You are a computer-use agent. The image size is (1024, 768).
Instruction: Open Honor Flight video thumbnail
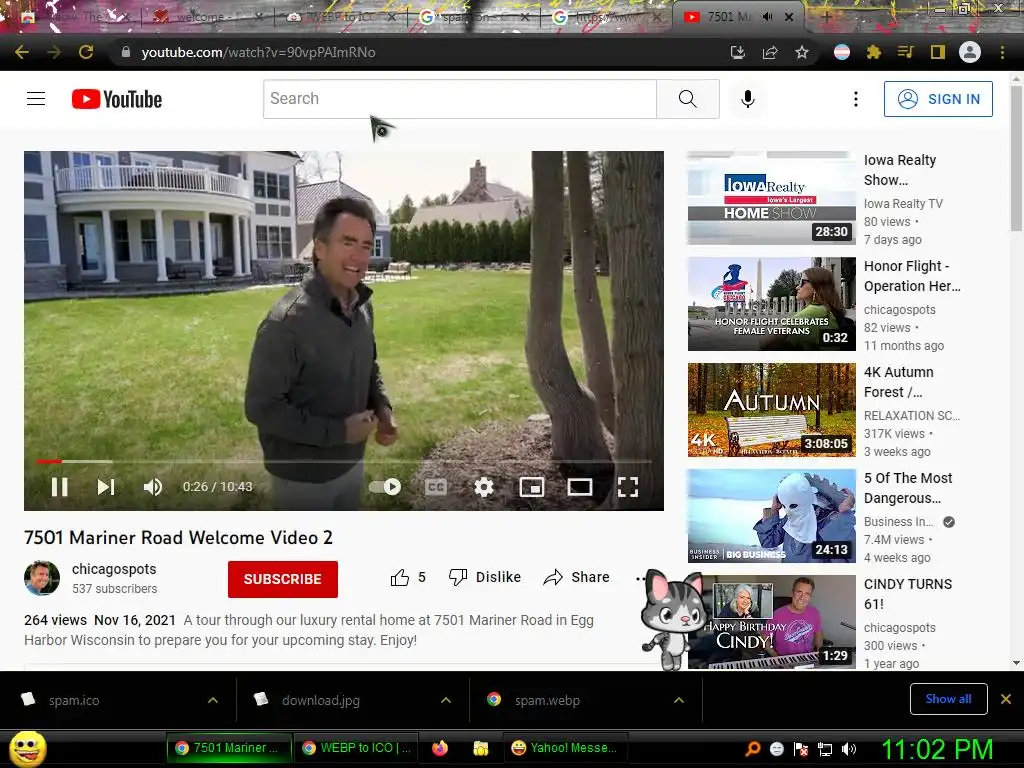coord(771,304)
